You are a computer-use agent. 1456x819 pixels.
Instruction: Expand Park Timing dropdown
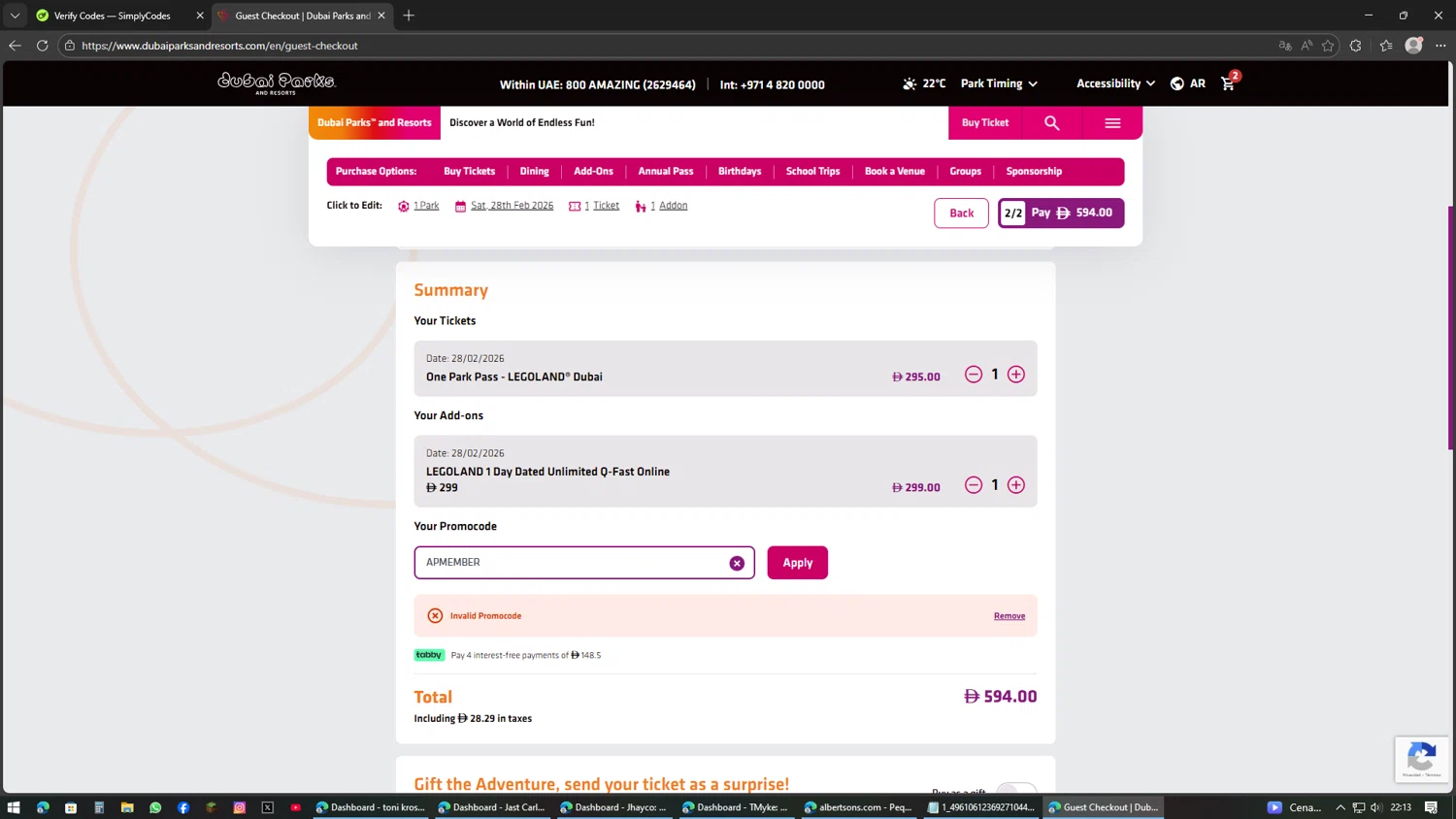click(x=999, y=83)
